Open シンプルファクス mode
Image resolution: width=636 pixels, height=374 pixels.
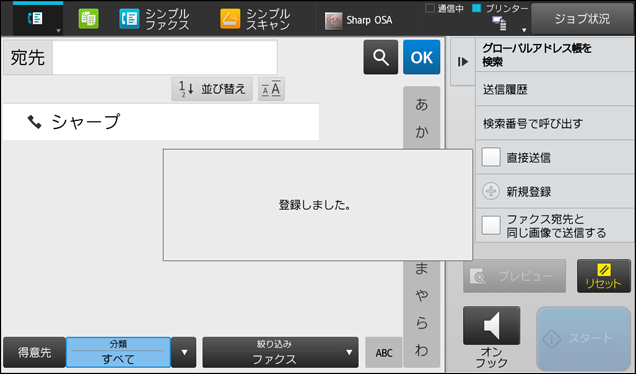(x=155, y=19)
